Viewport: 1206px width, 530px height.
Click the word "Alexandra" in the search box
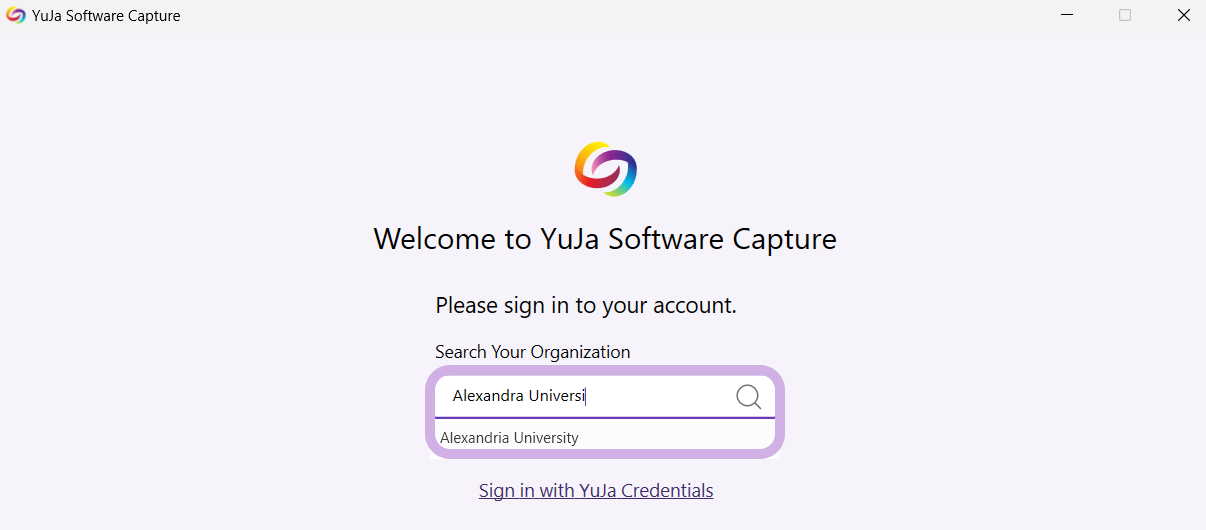[x=488, y=396]
